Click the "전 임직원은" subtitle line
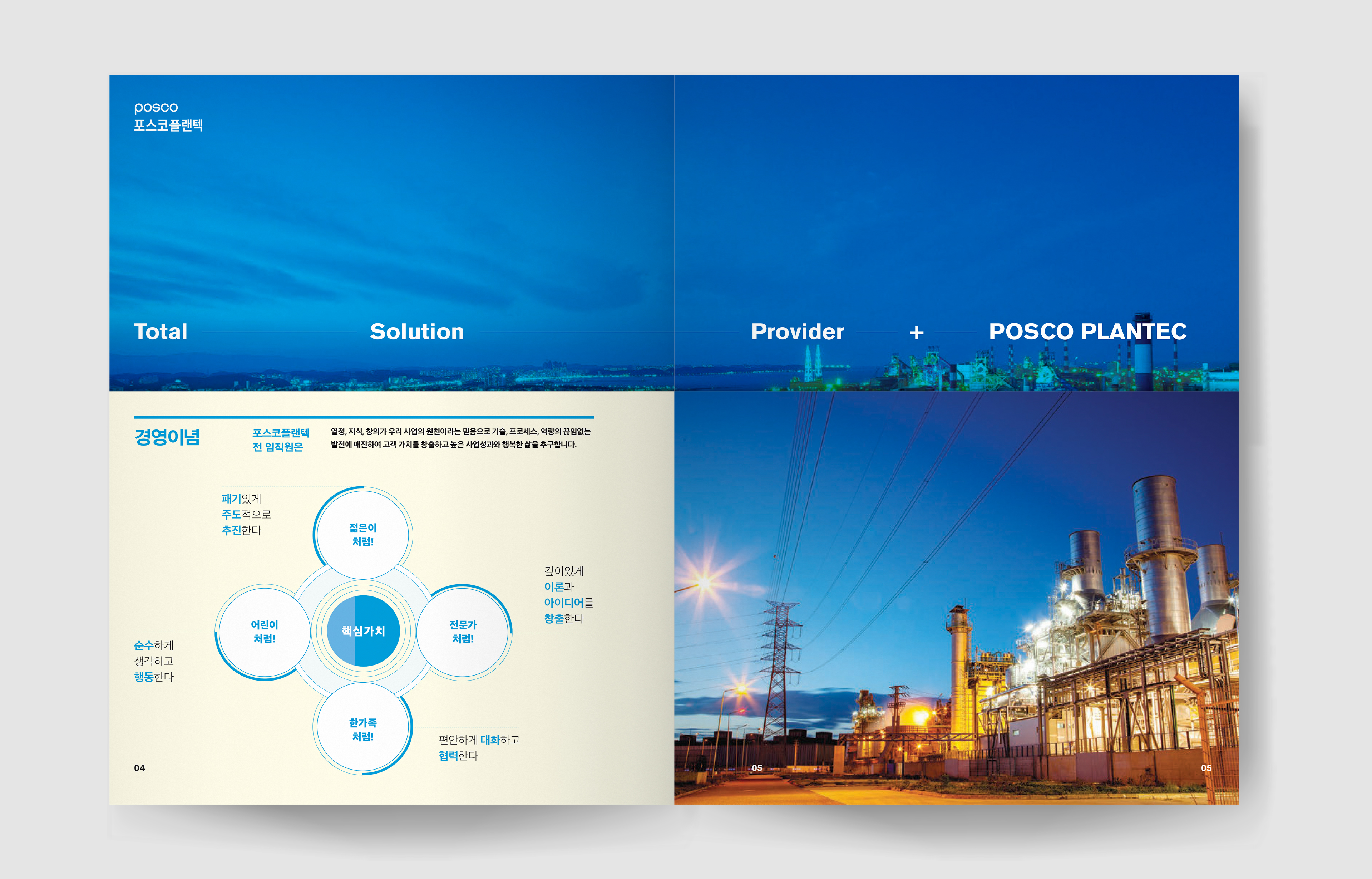This screenshot has width=1372, height=879. pyautogui.click(x=278, y=447)
